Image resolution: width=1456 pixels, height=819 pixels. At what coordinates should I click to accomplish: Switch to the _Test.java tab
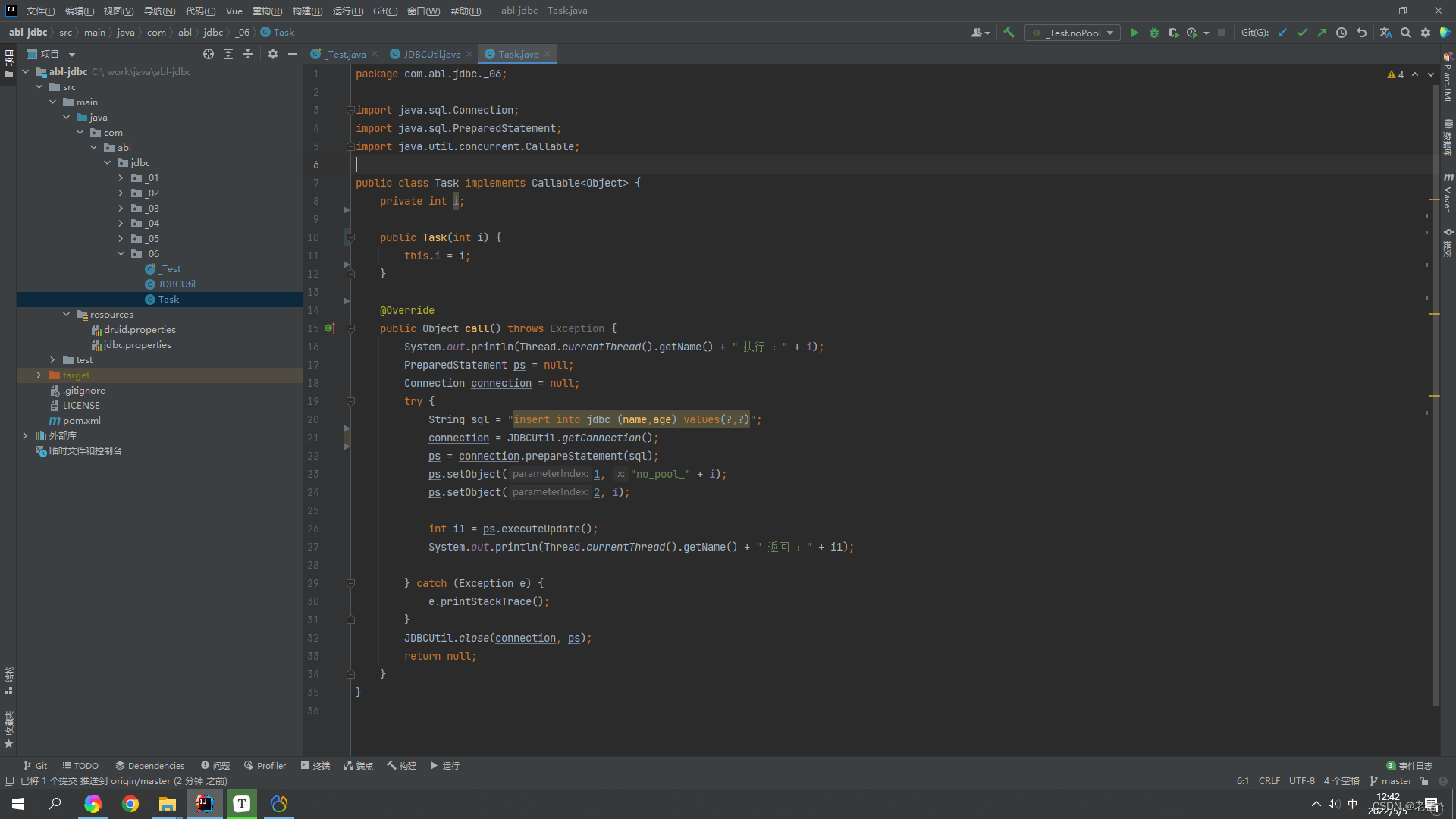(346, 54)
